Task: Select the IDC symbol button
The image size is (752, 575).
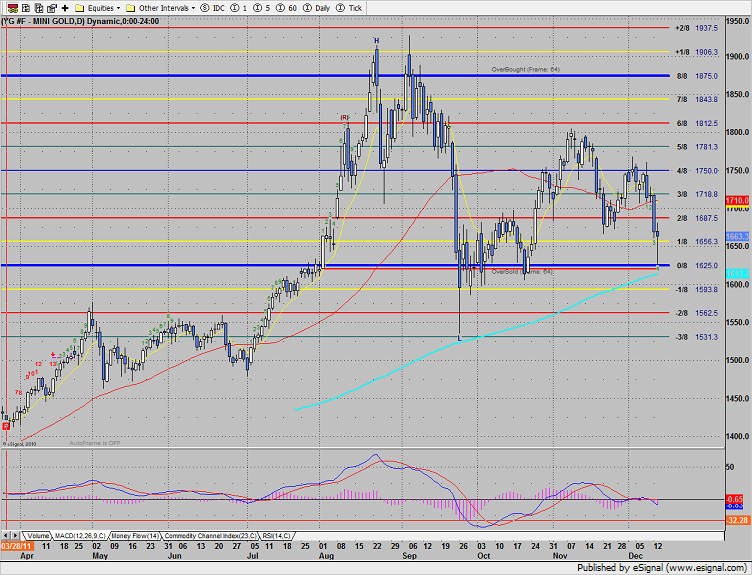Action: point(212,8)
